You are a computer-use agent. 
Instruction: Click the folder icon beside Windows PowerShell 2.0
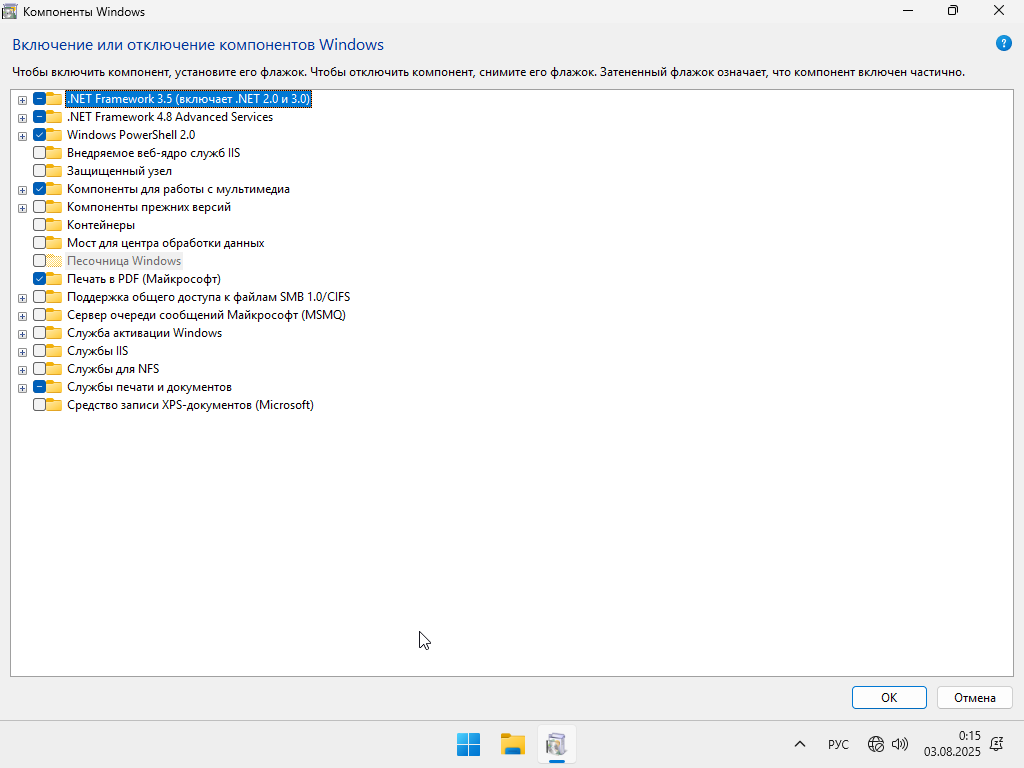pos(55,135)
